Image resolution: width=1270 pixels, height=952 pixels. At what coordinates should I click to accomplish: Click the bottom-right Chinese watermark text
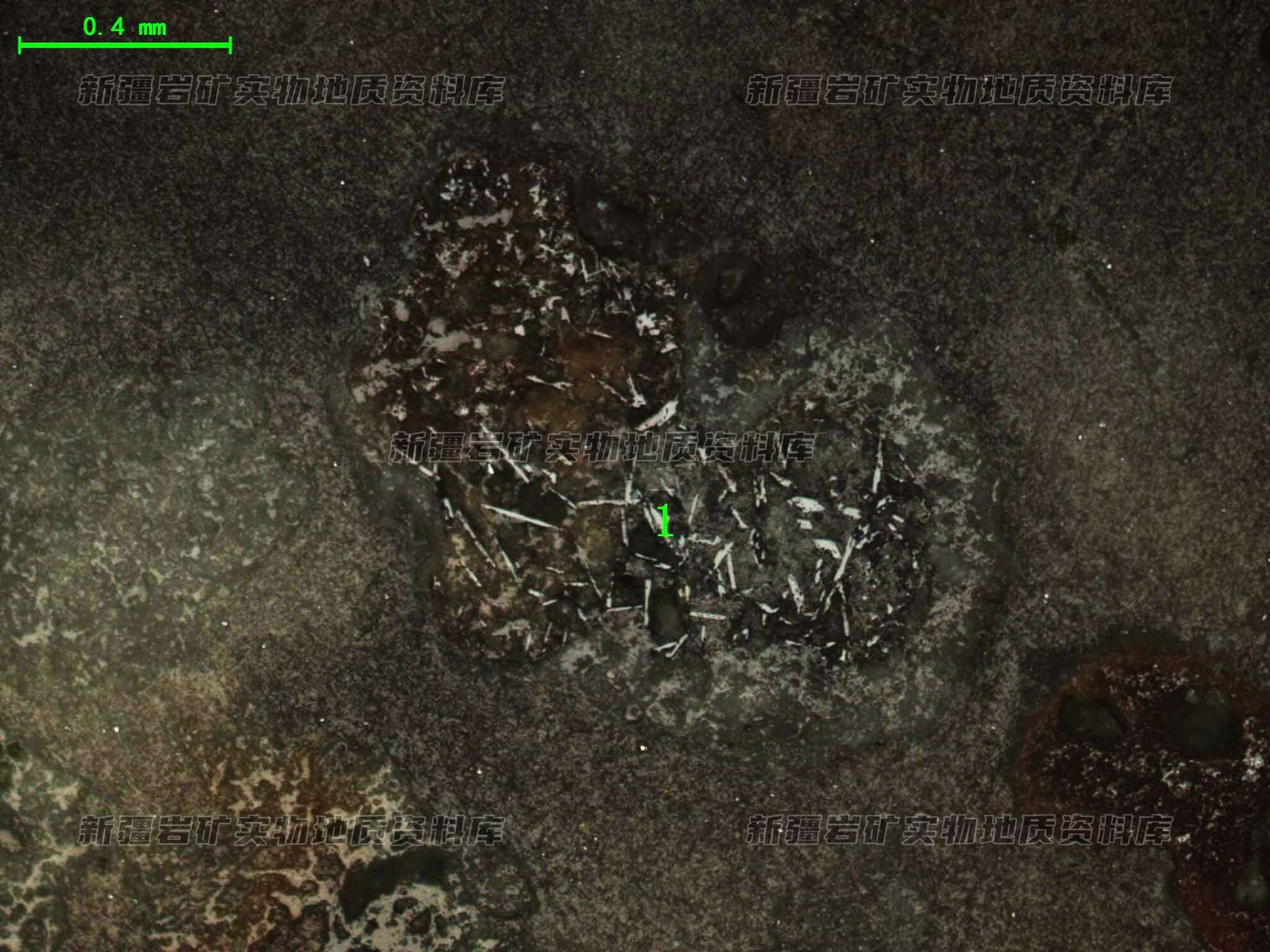[959, 830]
